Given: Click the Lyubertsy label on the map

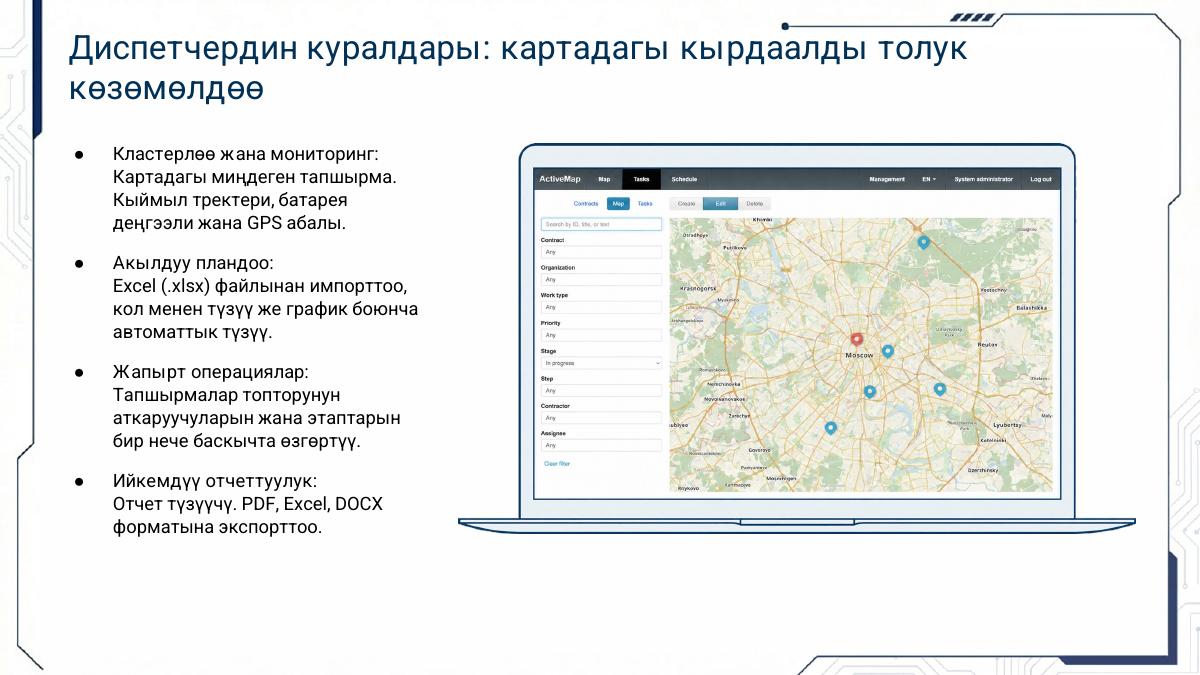Looking at the screenshot, I should pos(1007,424).
